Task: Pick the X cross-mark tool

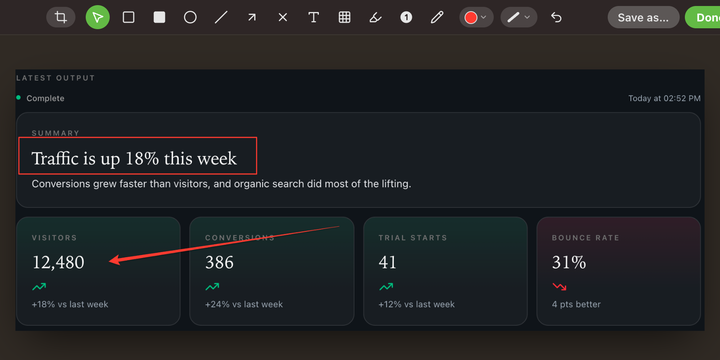Action: pos(283,17)
